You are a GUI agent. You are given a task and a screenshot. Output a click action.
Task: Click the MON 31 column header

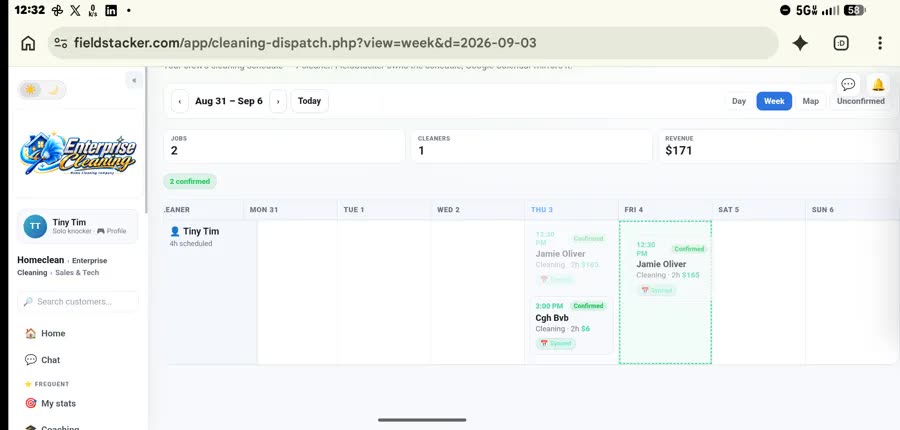tap(290, 210)
